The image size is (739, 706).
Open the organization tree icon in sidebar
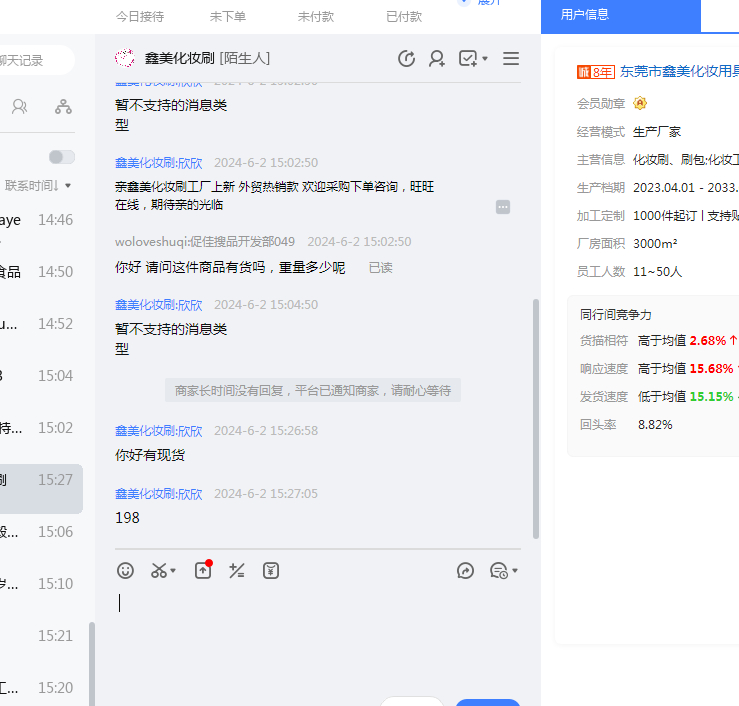point(63,106)
